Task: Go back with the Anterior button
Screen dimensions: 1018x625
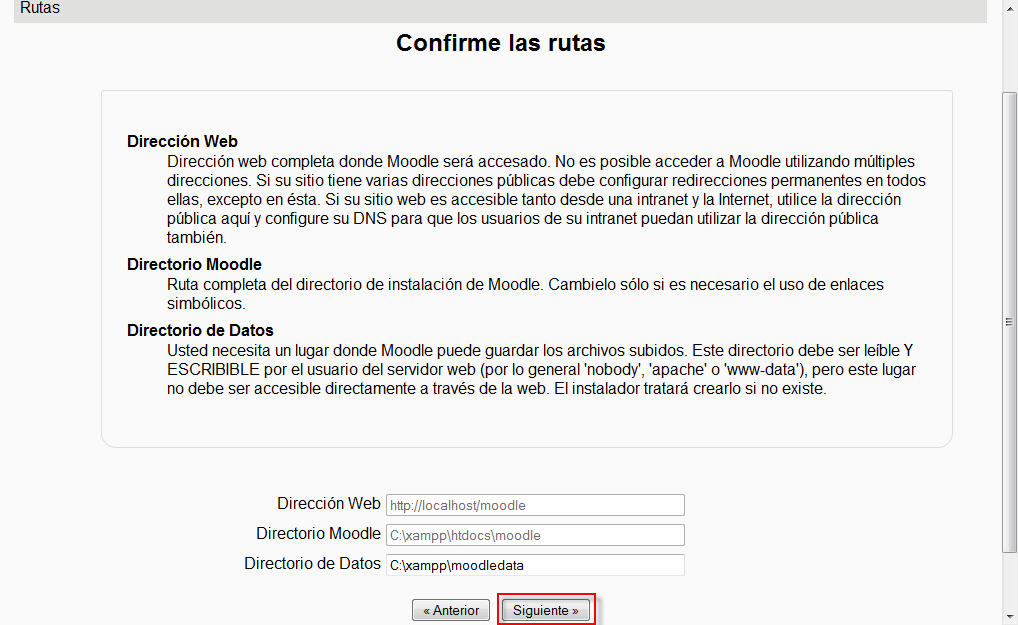Action: 450,610
